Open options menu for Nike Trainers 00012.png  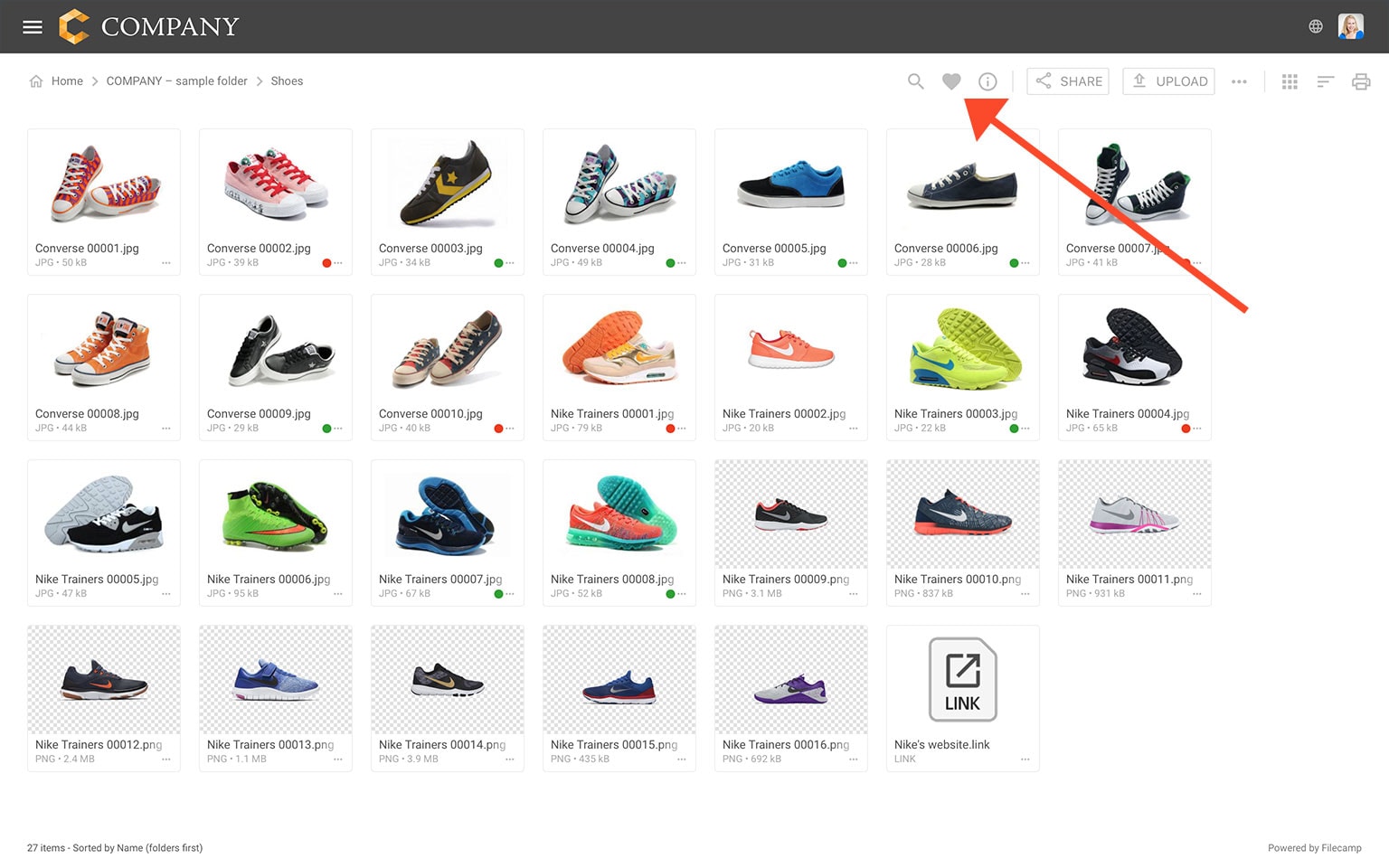(x=166, y=759)
